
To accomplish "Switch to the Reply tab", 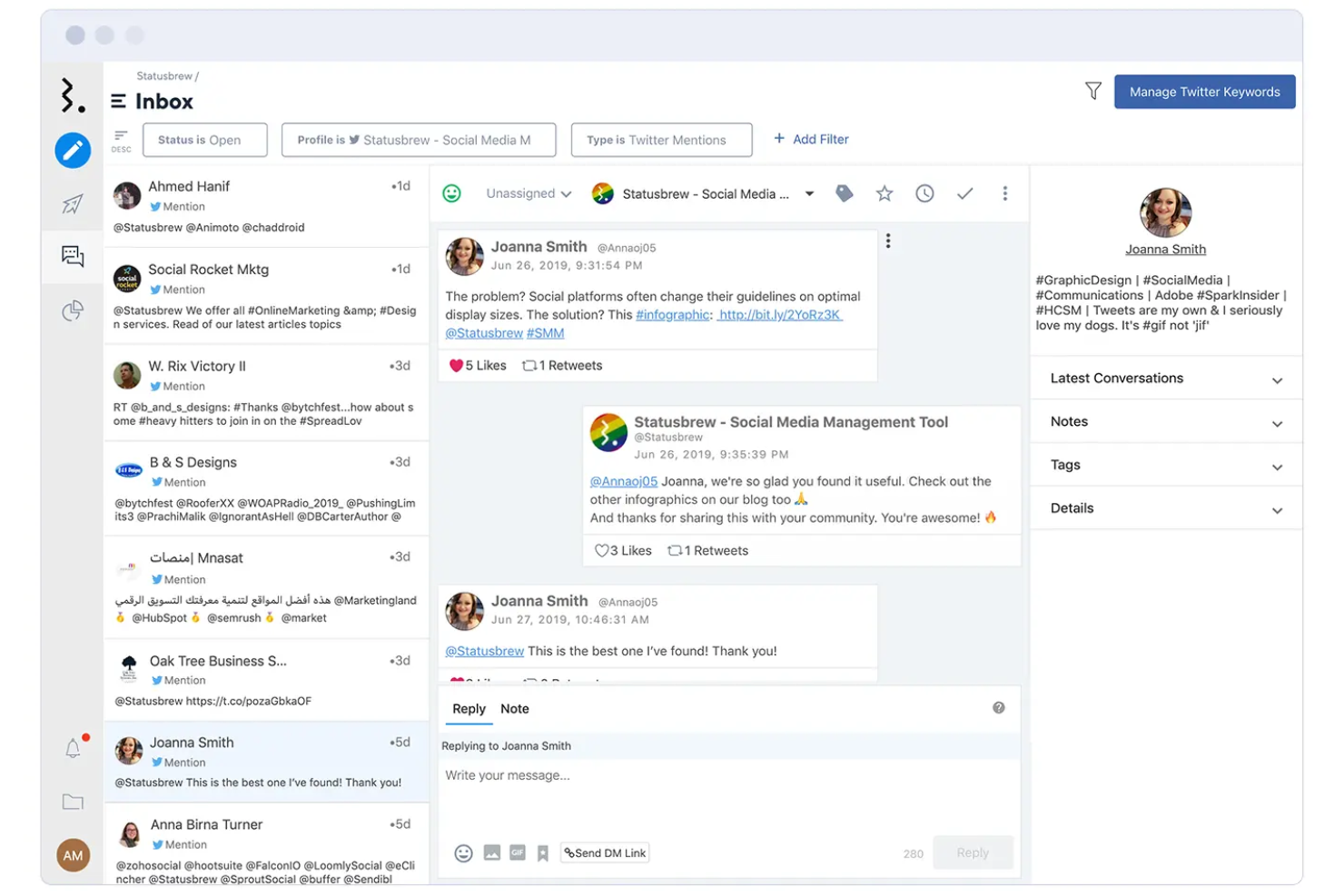I will pos(469,709).
